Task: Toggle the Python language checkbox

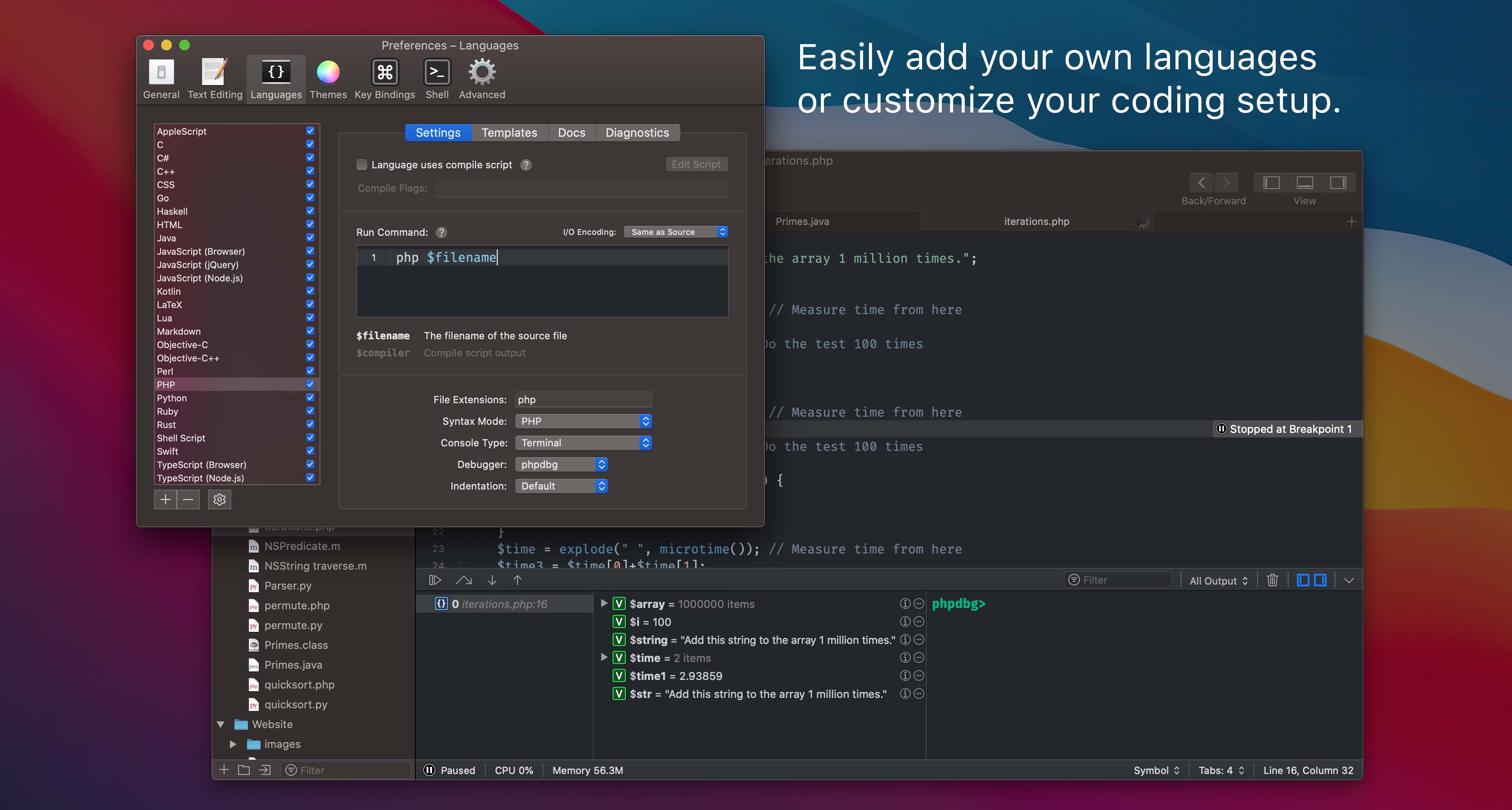Action: click(311, 398)
